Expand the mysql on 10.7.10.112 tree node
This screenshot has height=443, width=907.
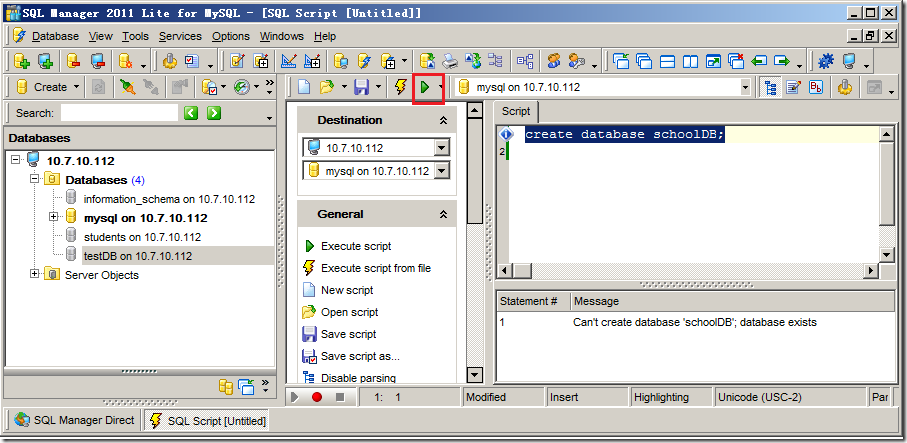[54, 217]
